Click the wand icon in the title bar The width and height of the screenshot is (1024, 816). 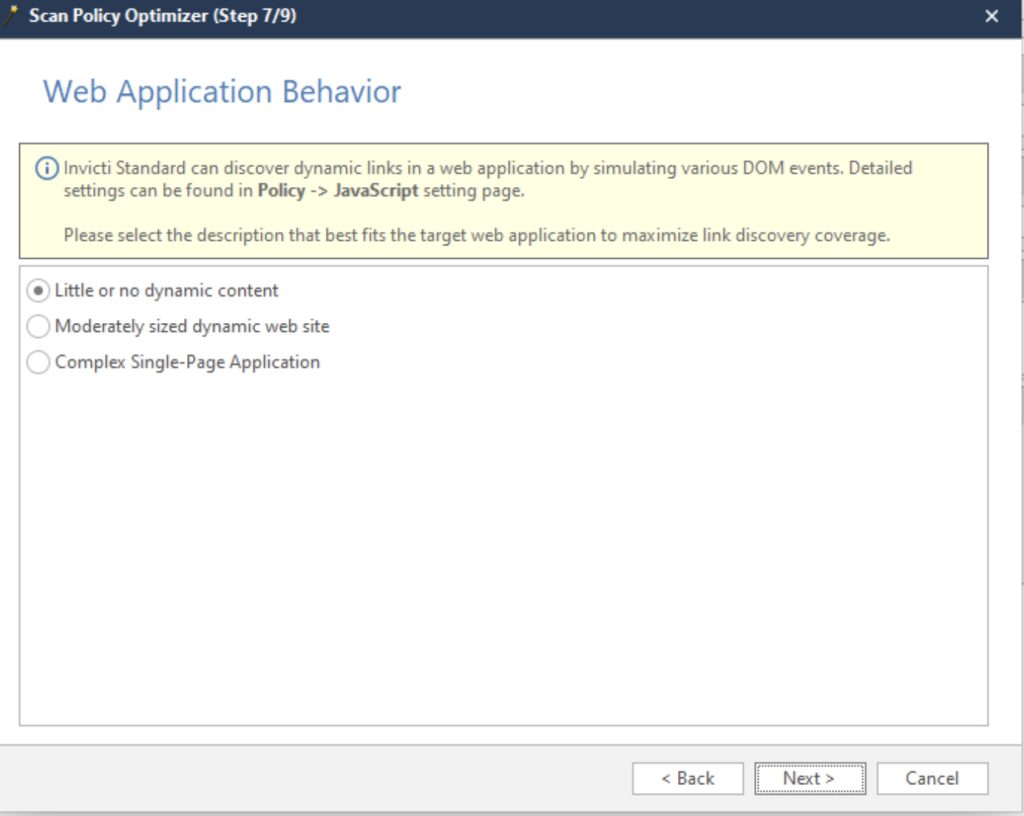coord(12,15)
